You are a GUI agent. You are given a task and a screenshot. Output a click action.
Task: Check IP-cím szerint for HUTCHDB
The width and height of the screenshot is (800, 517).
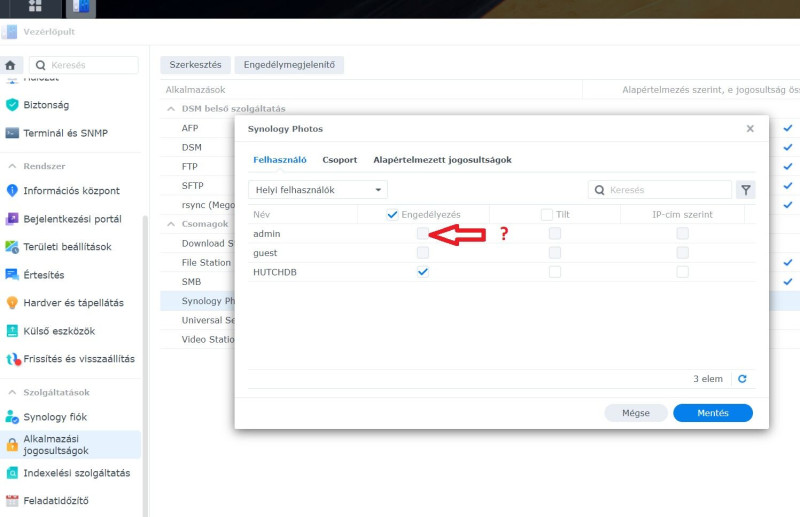tap(682, 272)
